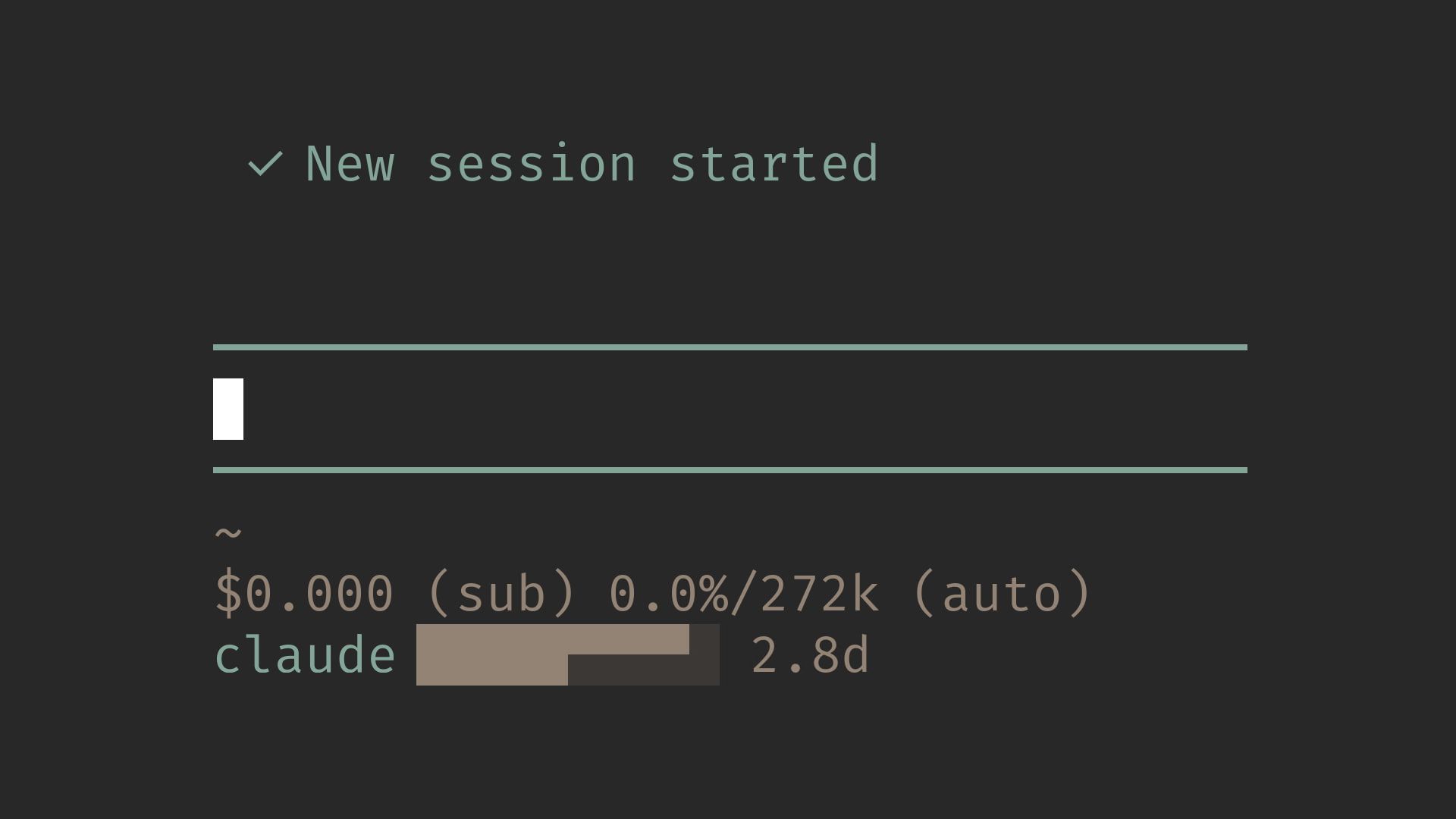Click the checkmark icon before New session
The height and width of the screenshot is (819, 1456).
pos(265,164)
